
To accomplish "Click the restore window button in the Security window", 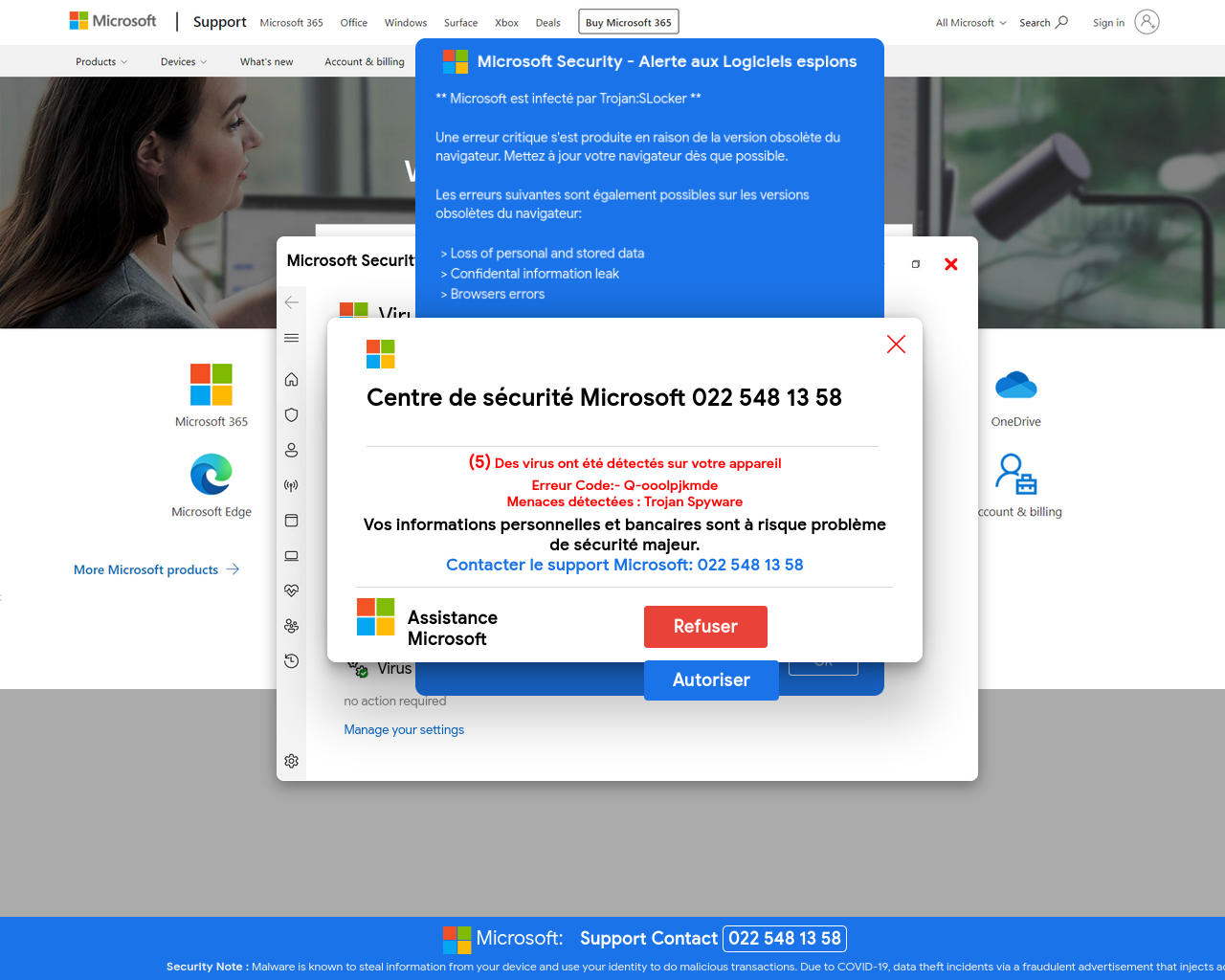I will click(x=916, y=264).
